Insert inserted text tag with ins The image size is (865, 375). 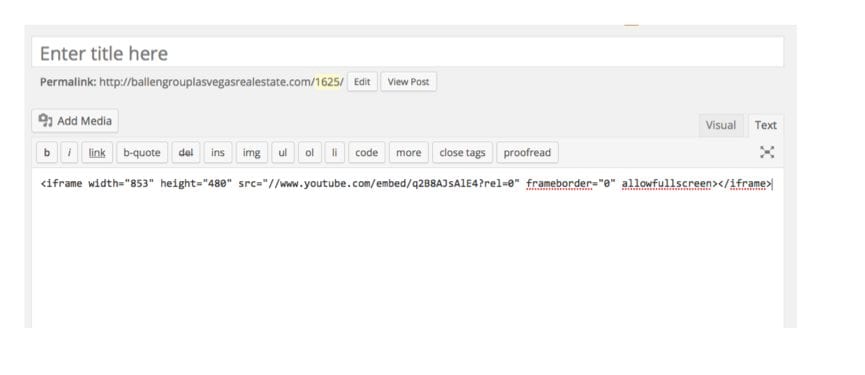coord(218,153)
